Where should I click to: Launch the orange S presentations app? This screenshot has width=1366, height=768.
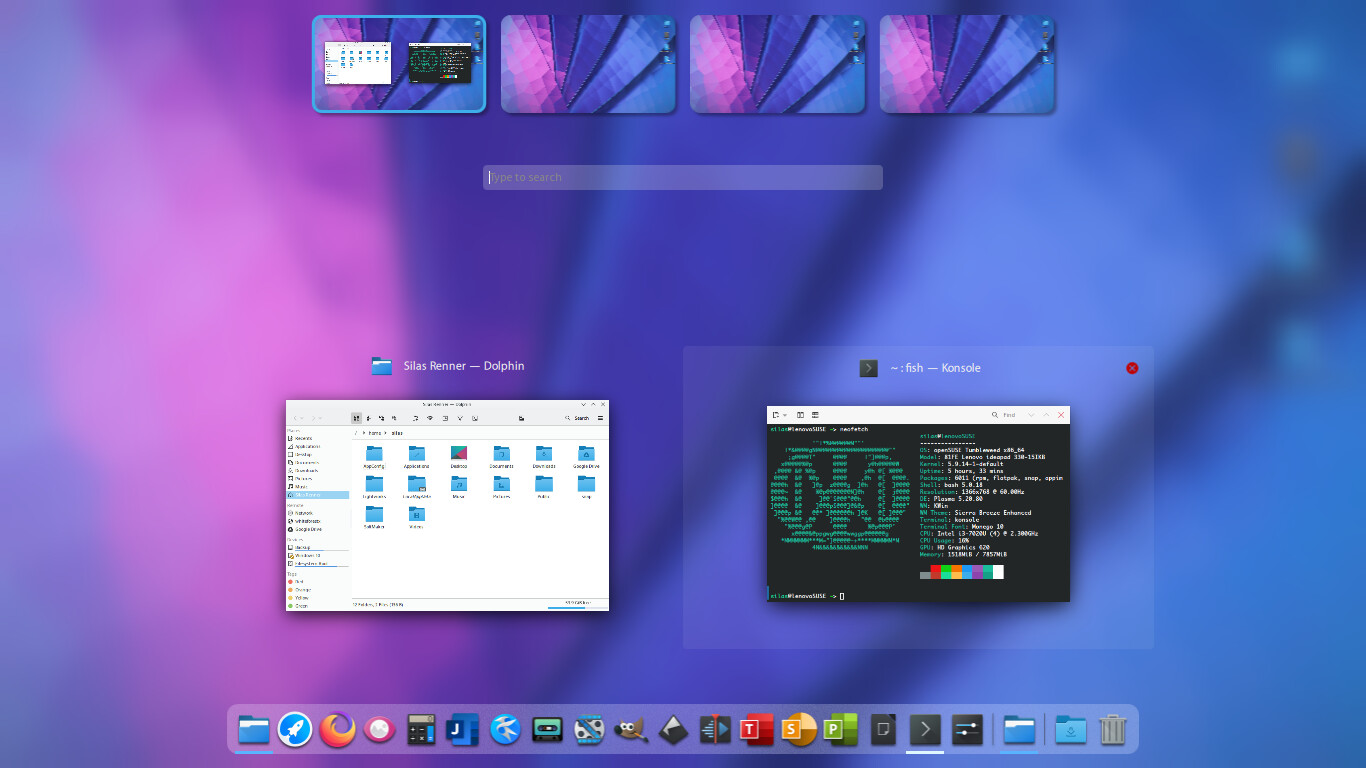799,730
